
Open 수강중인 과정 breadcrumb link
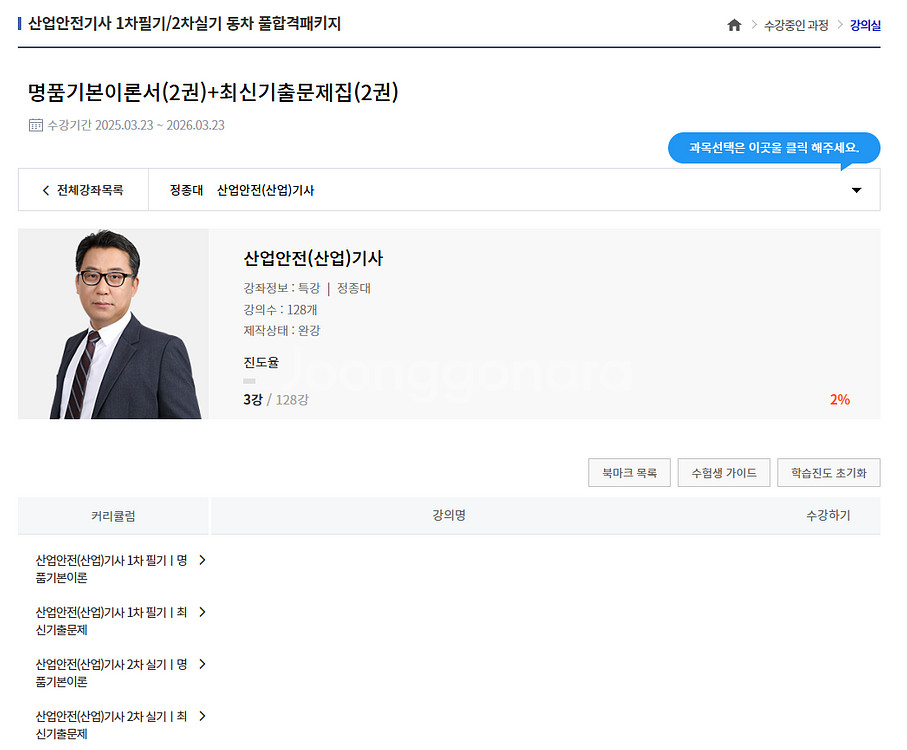(x=796, y=25)
